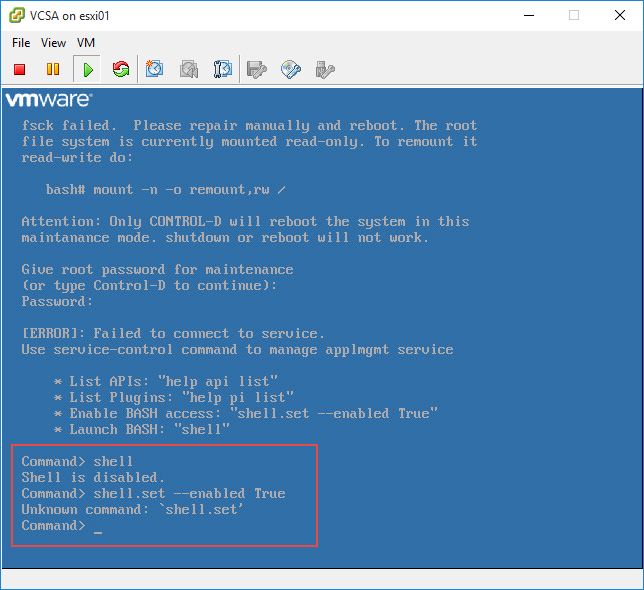
Task: Open the Snapshot Manager icon
Action: (223, 69)
